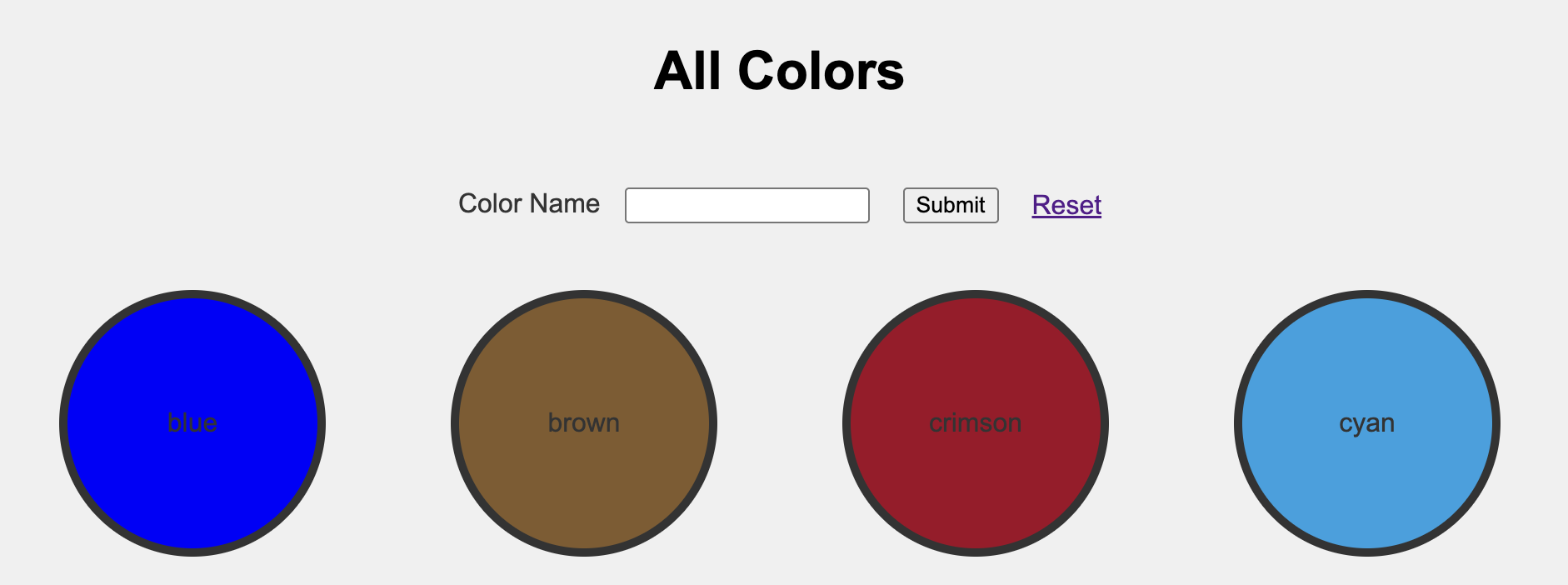This screenshot has width=1568, height=585.
Task: Click the "cyan" text inside its circle
Action: coord(1367,423)
